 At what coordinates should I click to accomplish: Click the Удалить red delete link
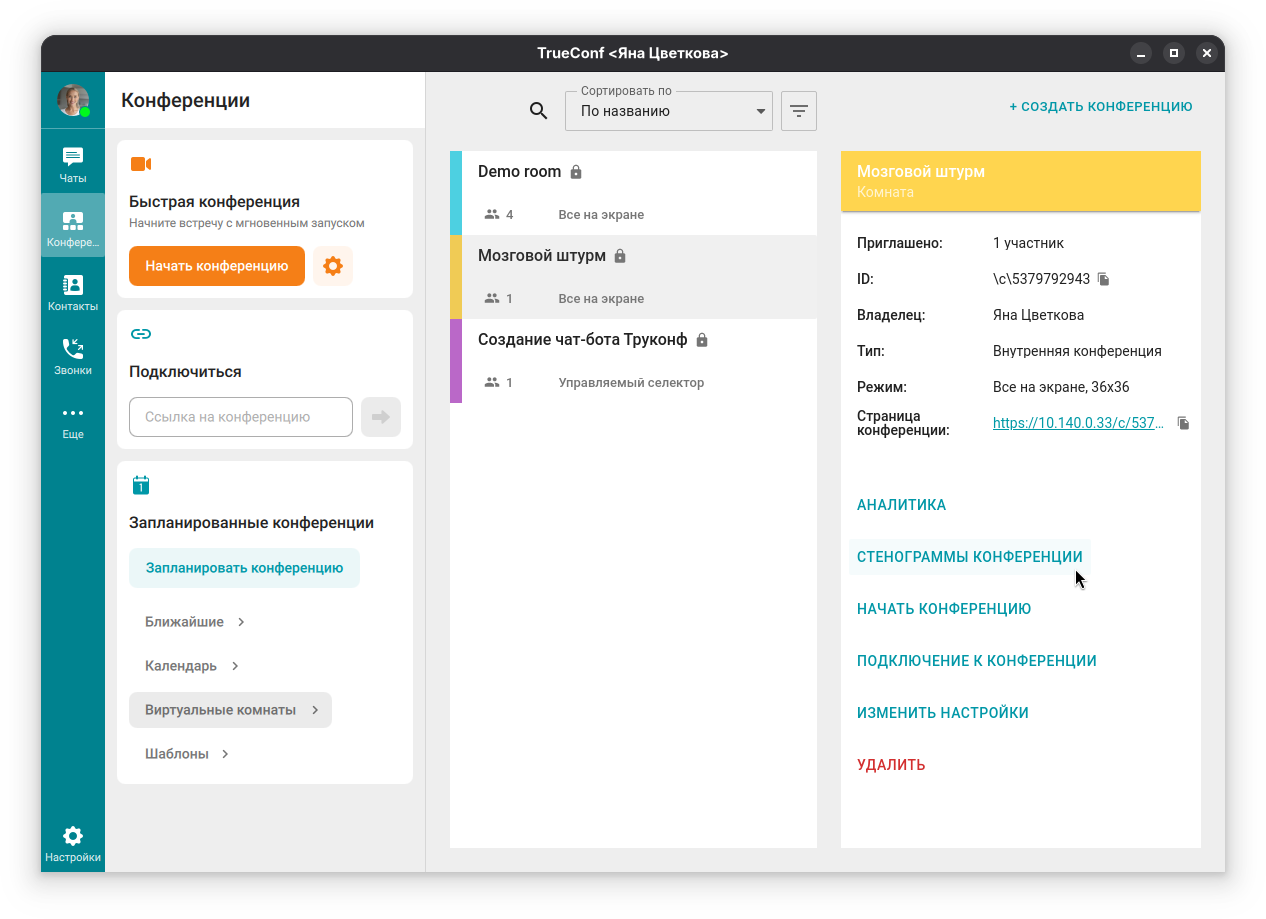(891, 765)
